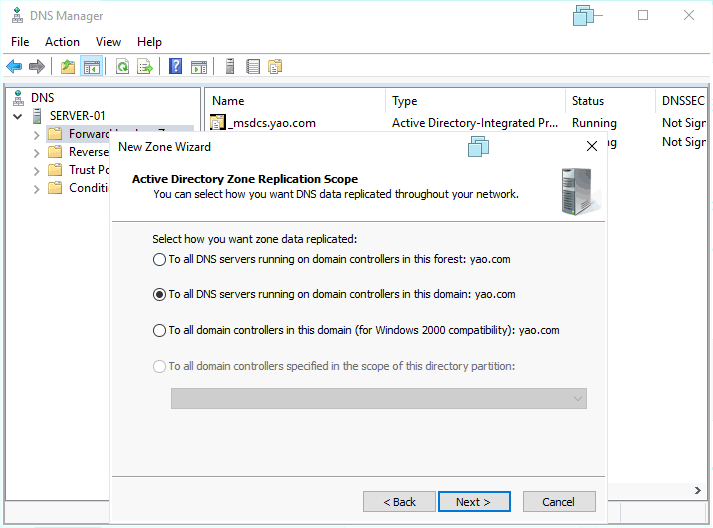The image size is (713, 528).
Task: Select replication to all DNS servers in forest
Action: click(x=159, y=260)
